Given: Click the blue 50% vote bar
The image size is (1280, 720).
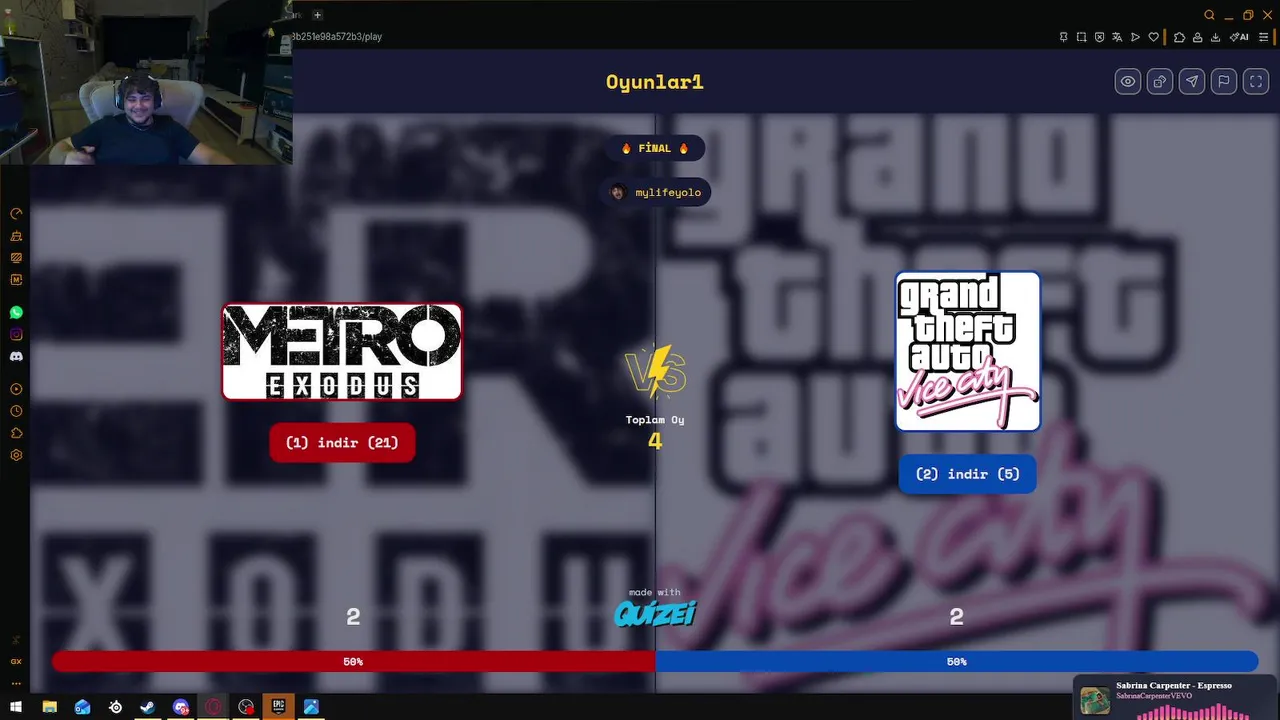Looking at the screenshot, I should (956, 662).
